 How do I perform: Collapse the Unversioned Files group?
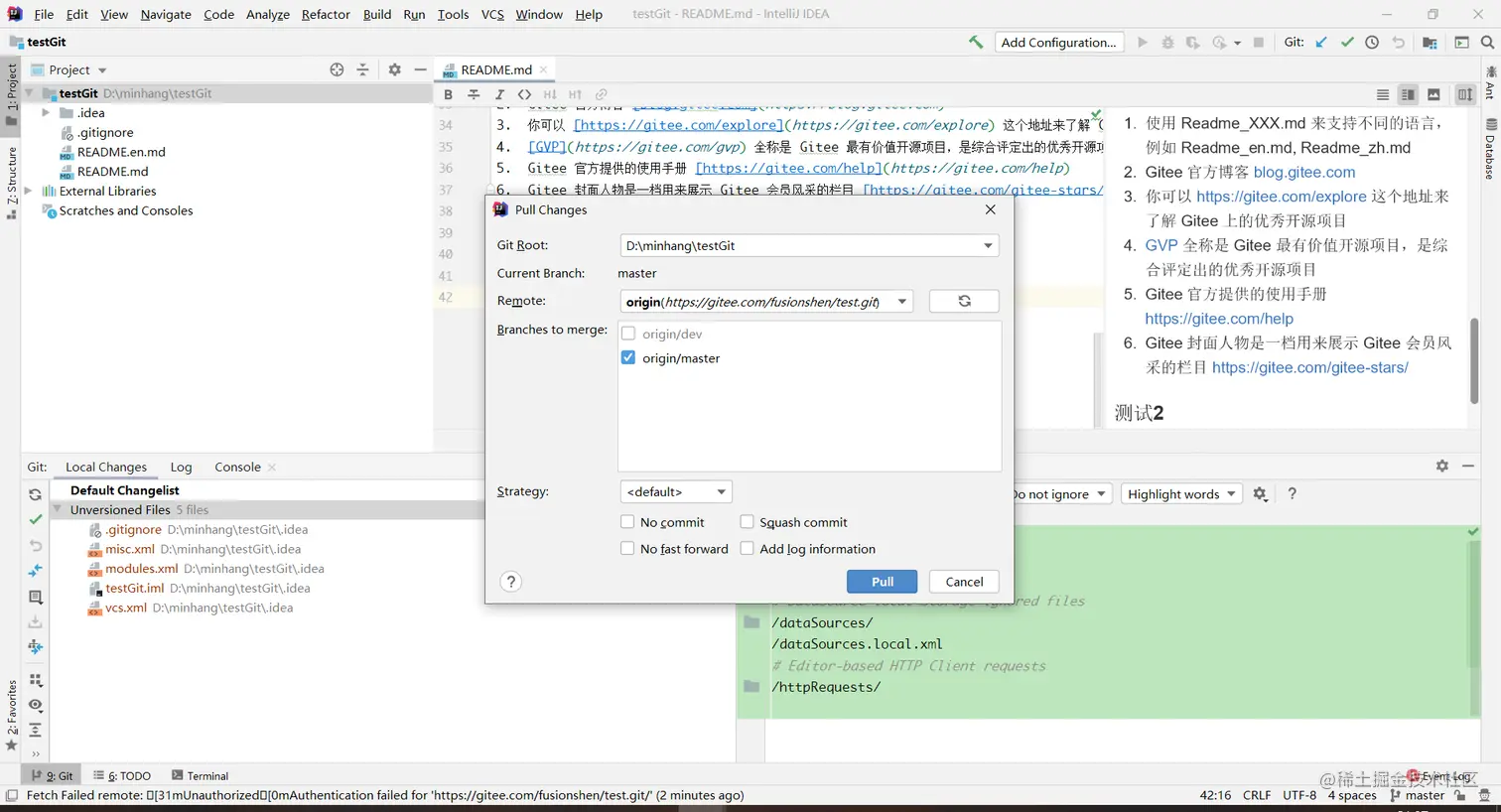point(59,509)
